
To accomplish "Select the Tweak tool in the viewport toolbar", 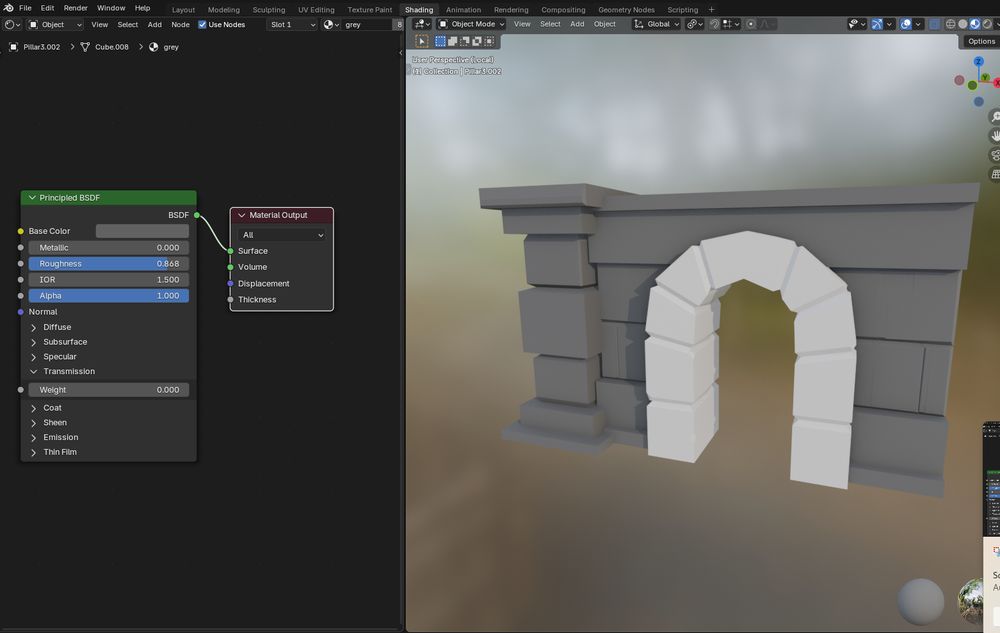I will [x=421, y=40].
